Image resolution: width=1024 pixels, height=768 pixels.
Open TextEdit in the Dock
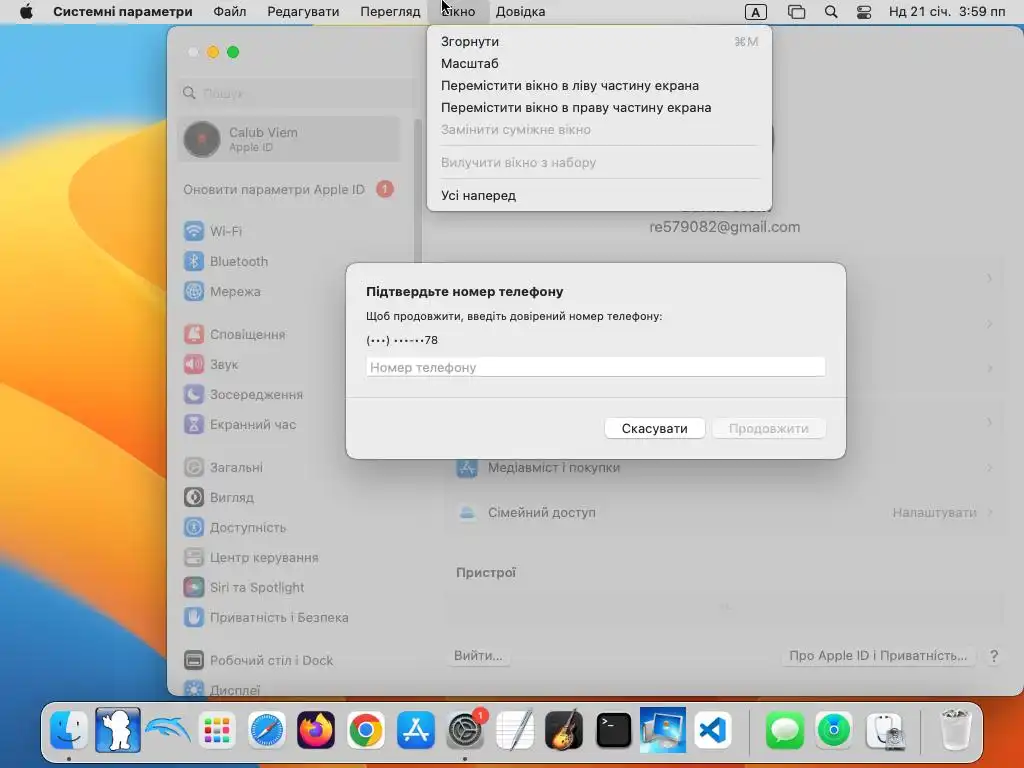pos(515,730)
